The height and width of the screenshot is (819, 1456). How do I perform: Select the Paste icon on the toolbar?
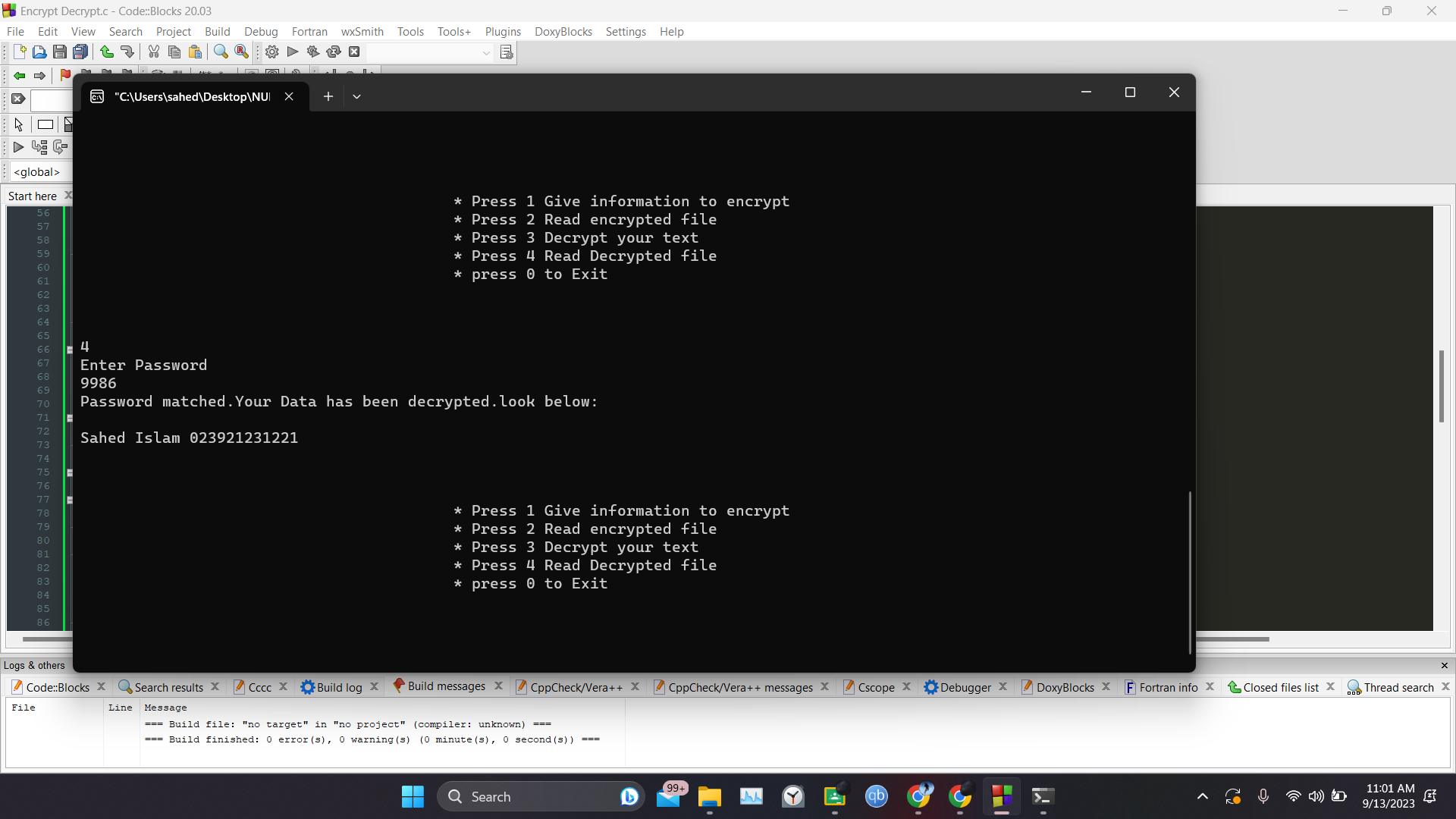(195, 52)
